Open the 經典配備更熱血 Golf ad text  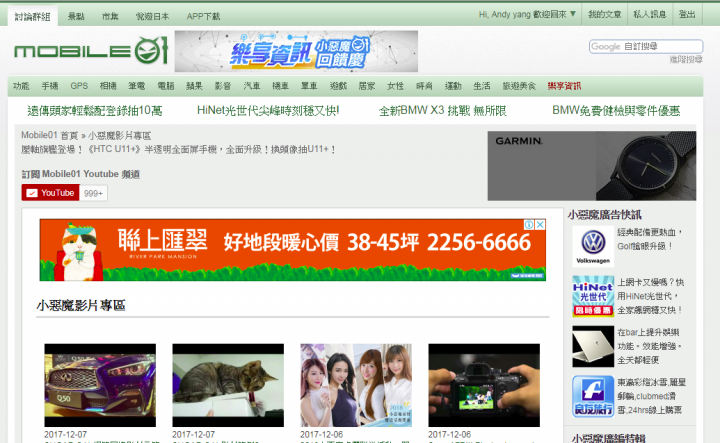click(x=649, y=239)
